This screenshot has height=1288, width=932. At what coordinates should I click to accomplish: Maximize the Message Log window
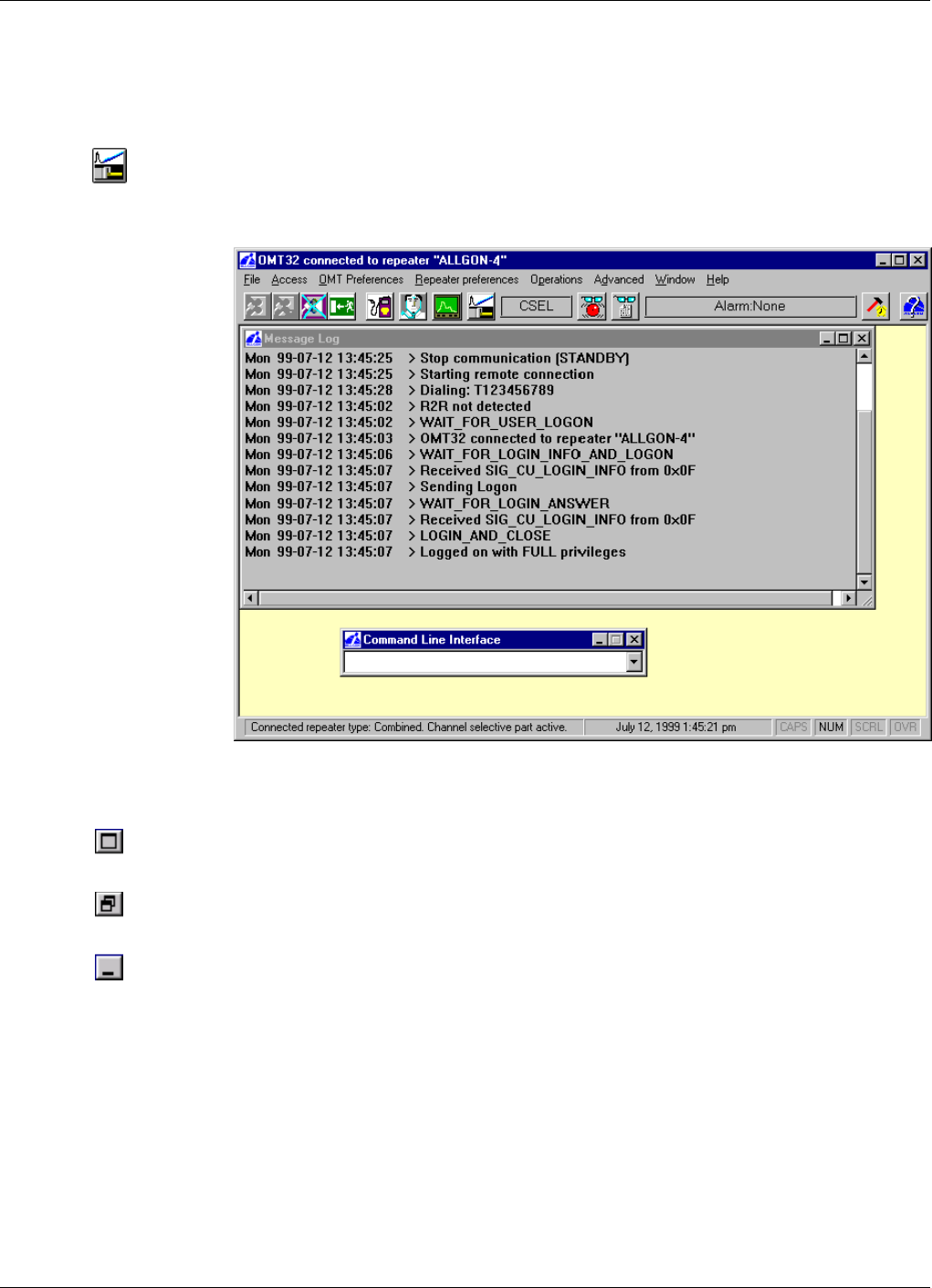[843, 339]
